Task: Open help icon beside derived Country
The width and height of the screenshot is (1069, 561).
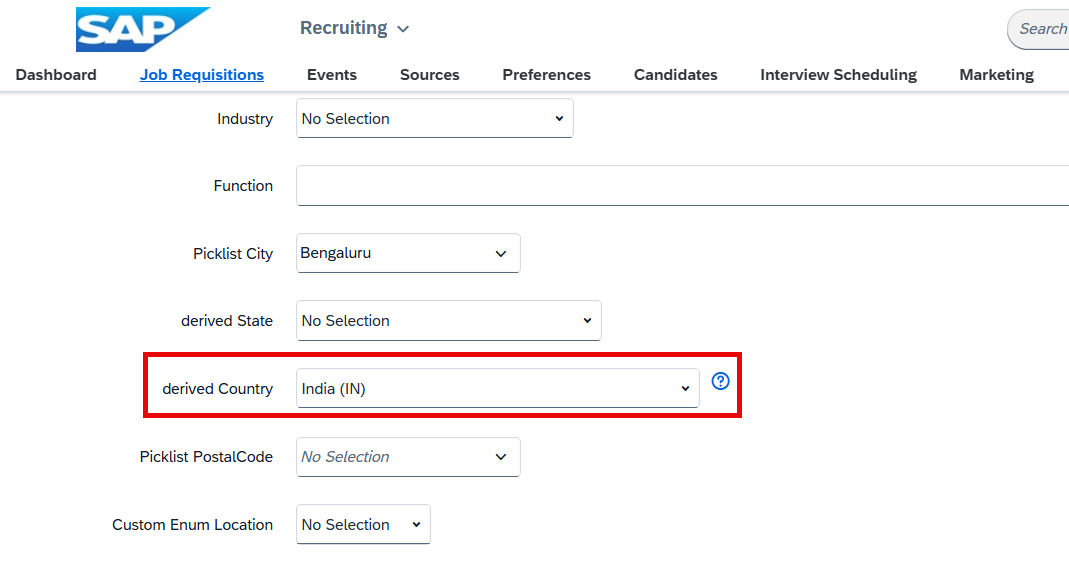Action: point(720,381)
